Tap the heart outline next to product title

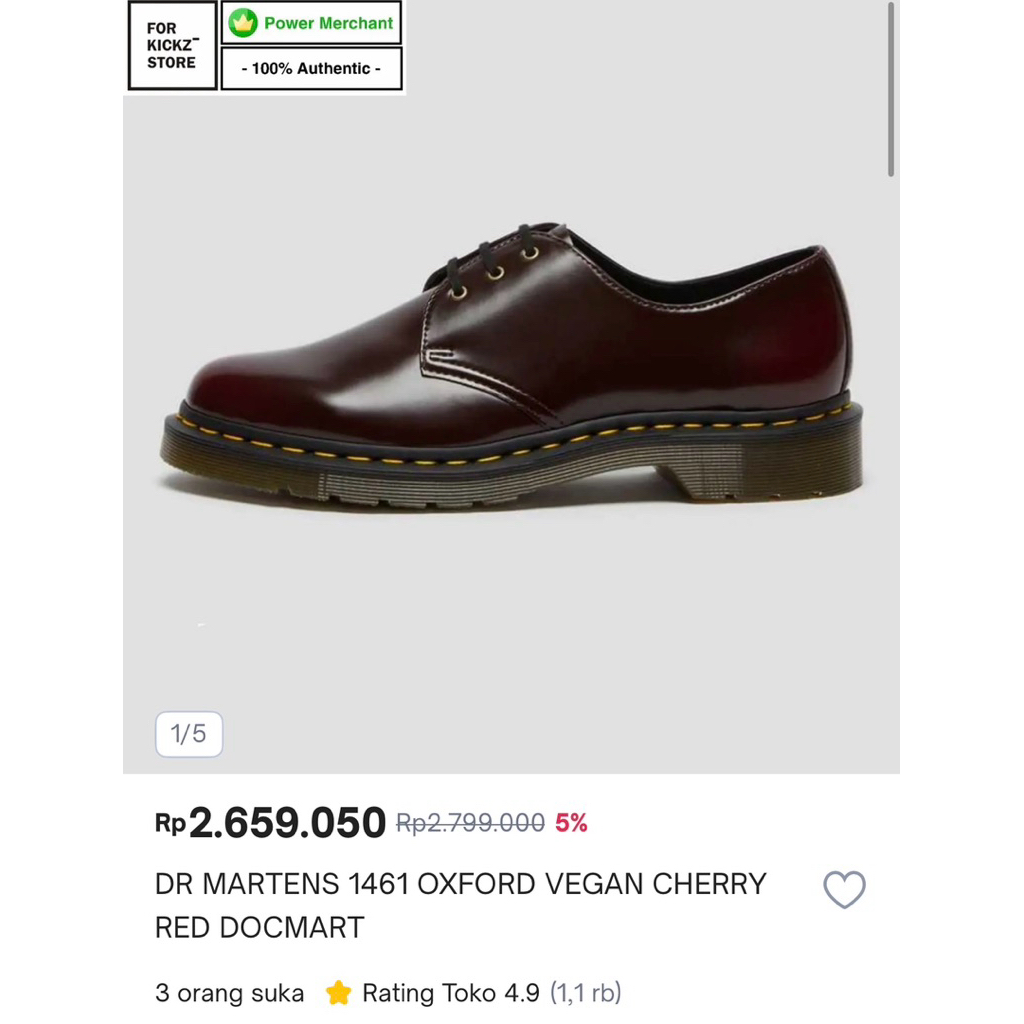tap(845, 889)
